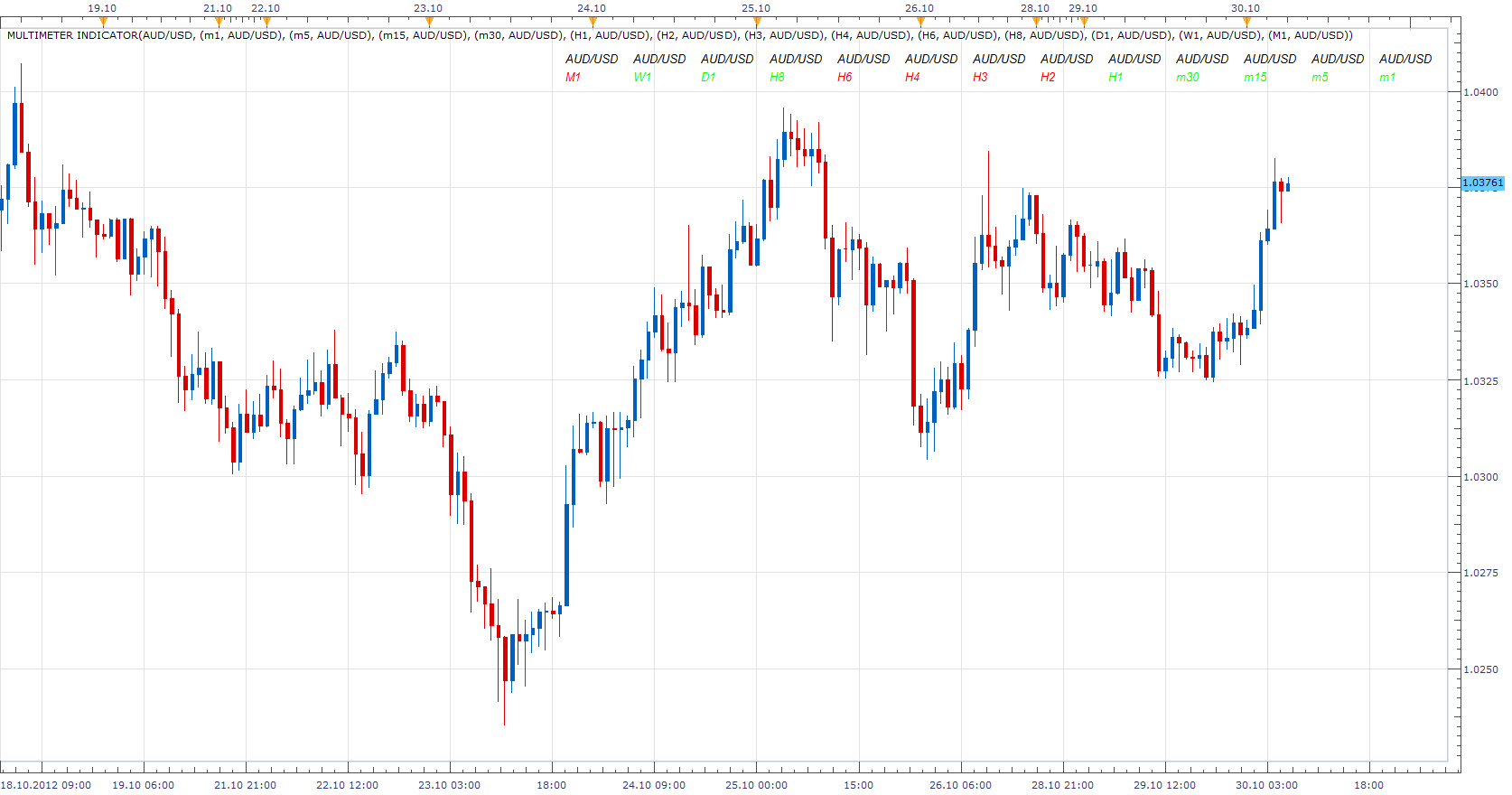Click the 24.10 09:00 time axis label

coord(654,785)
